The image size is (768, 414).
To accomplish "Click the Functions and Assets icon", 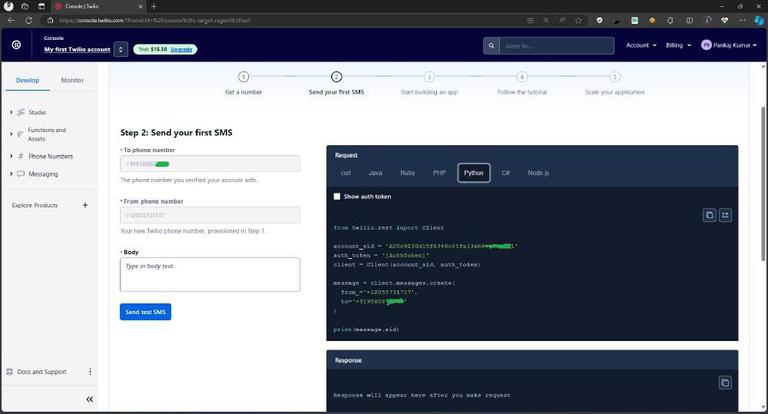I will [20, 134].
